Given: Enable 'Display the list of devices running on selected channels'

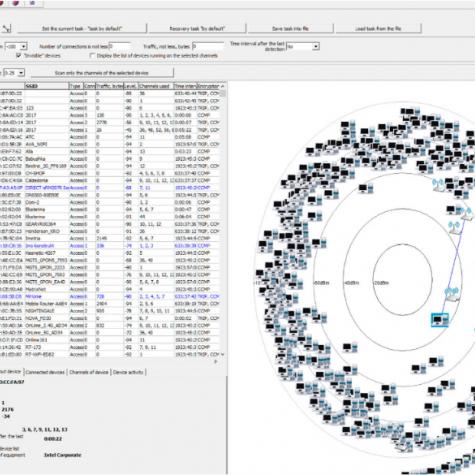Looking at the screenshot, I should [92, 56].
